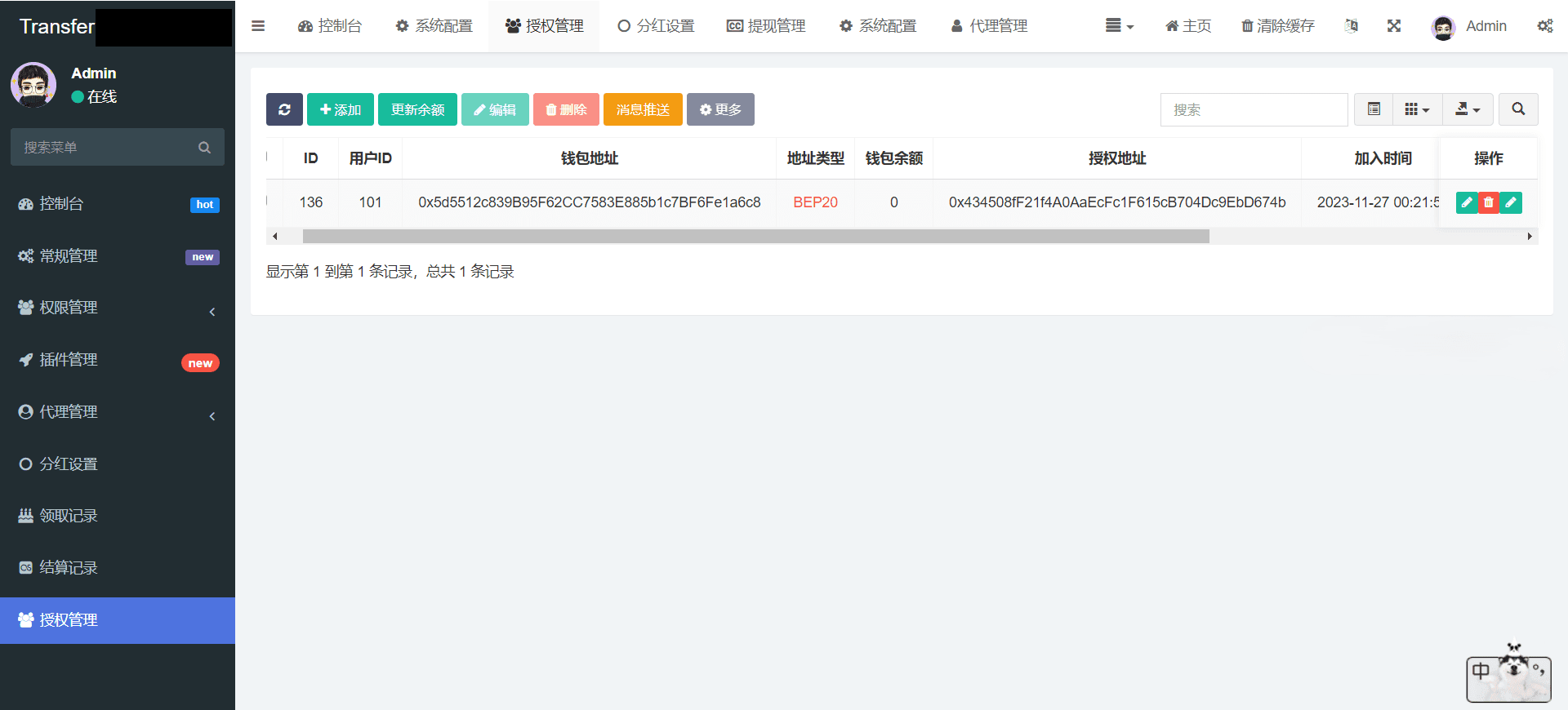Click the first green pencil icon in row 136

pyautogui.click(x=1467, y=202)
